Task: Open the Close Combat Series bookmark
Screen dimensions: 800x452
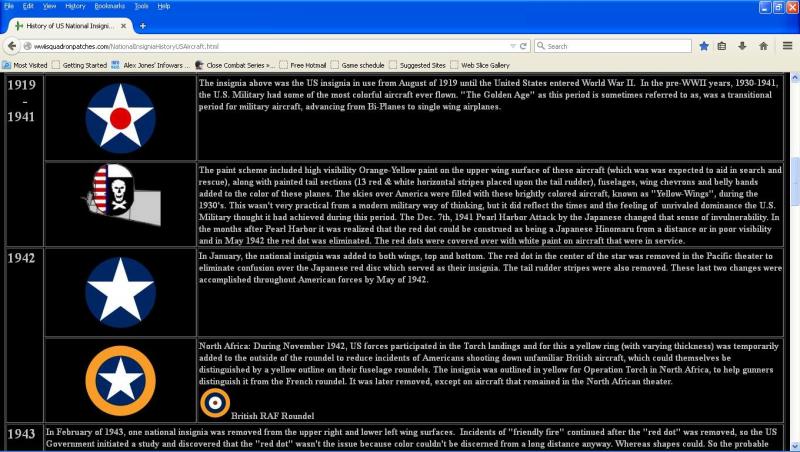Action: pyautogui.click(x=235, y=65)
